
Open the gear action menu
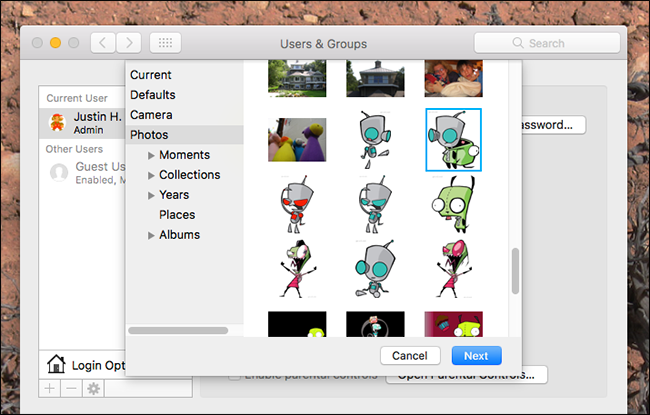[94, 388]
